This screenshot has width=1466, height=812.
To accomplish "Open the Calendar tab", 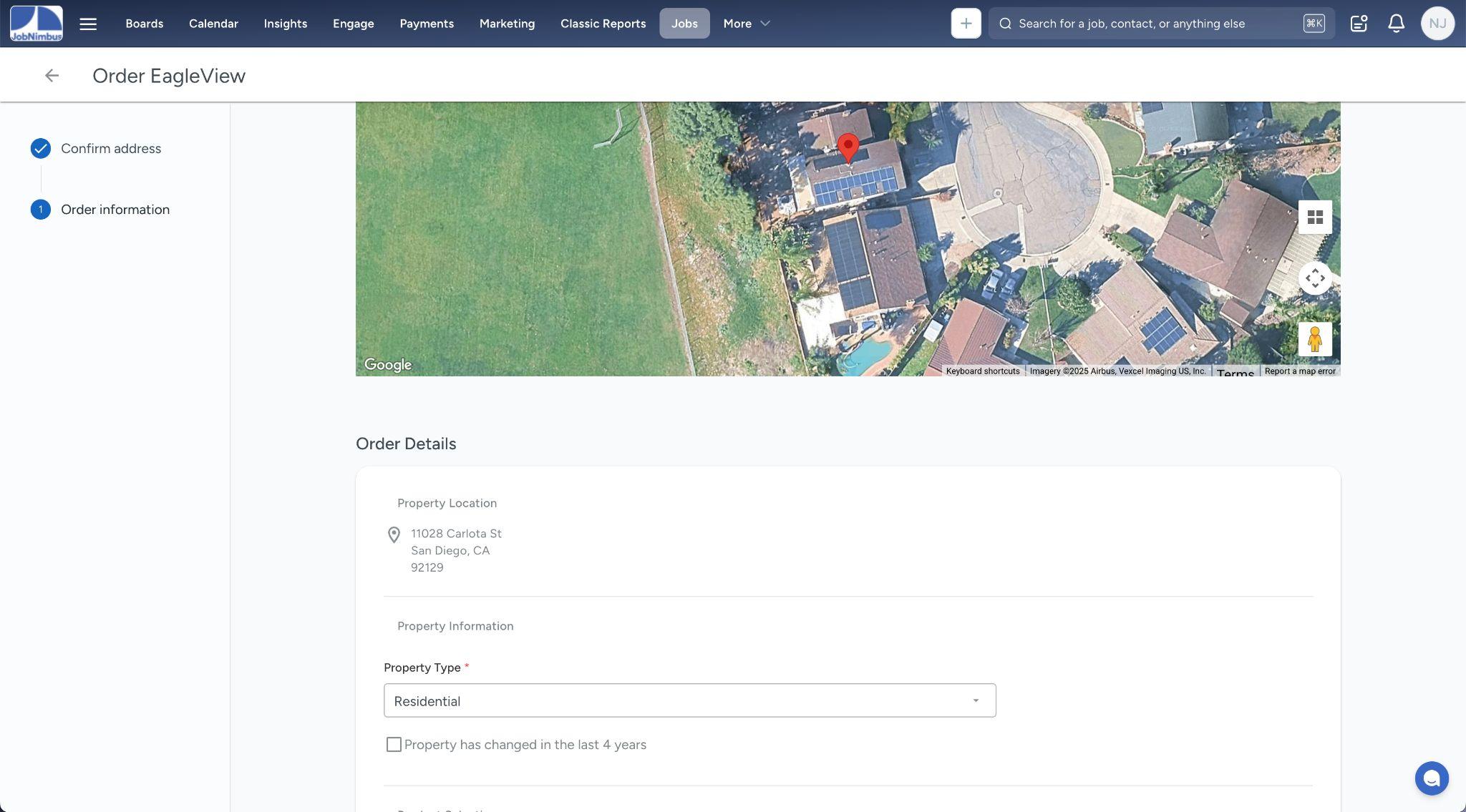I will (x=213, y=24).
